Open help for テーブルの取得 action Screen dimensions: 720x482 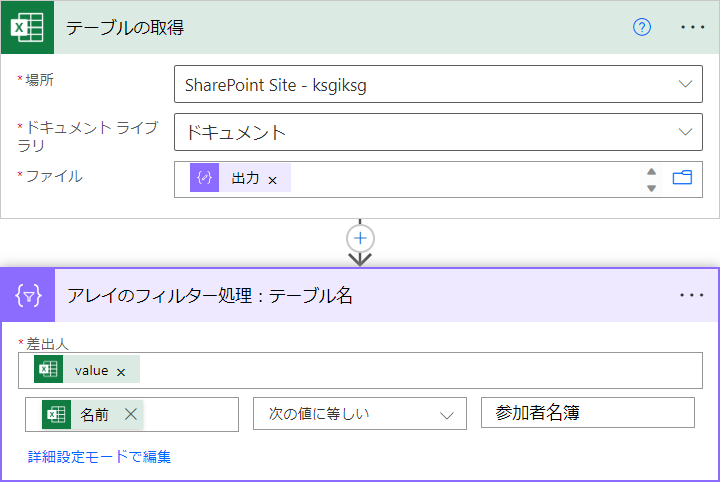point(641,27)
